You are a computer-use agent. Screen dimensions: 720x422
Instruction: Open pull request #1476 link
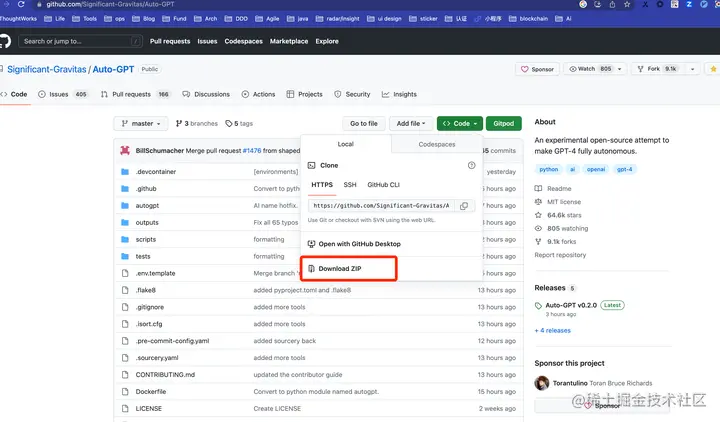point(252,151)
